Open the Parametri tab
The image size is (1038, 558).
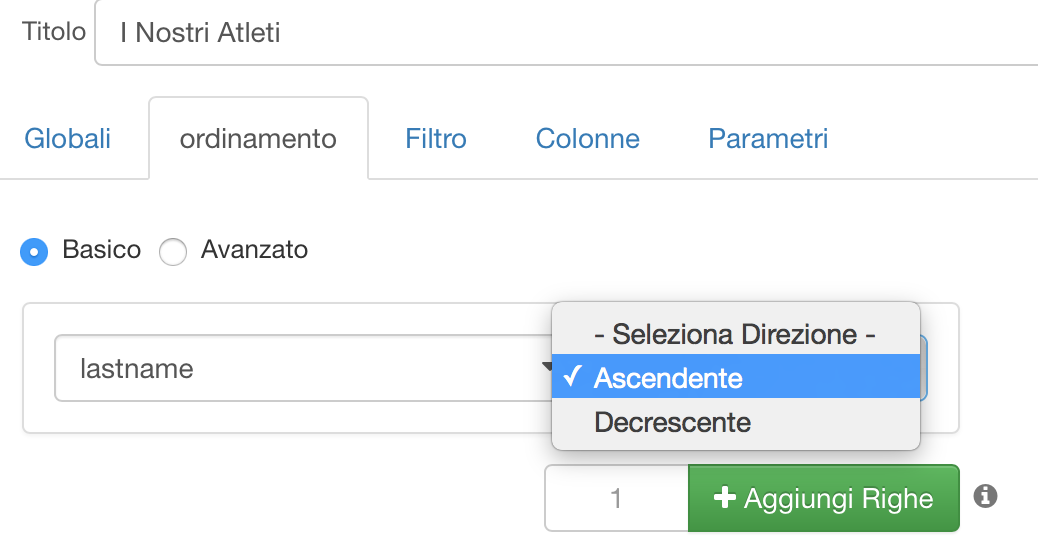(768, 139)
